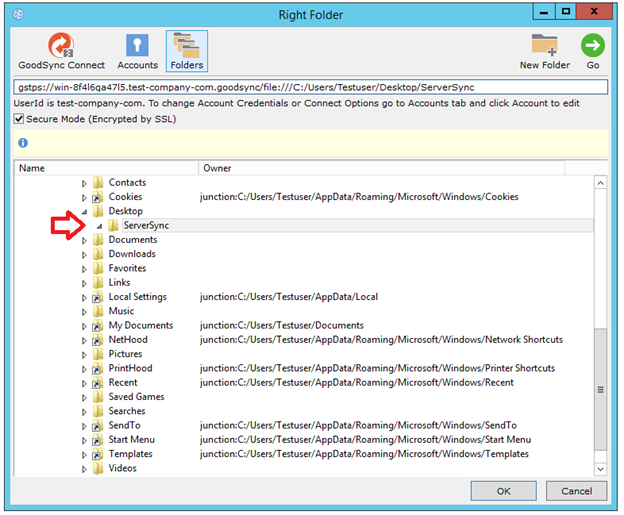This screenshot has width=624, height=515.
Task: Click the folder URL path field
Action: pyautogui.click(x=310, y=87)
